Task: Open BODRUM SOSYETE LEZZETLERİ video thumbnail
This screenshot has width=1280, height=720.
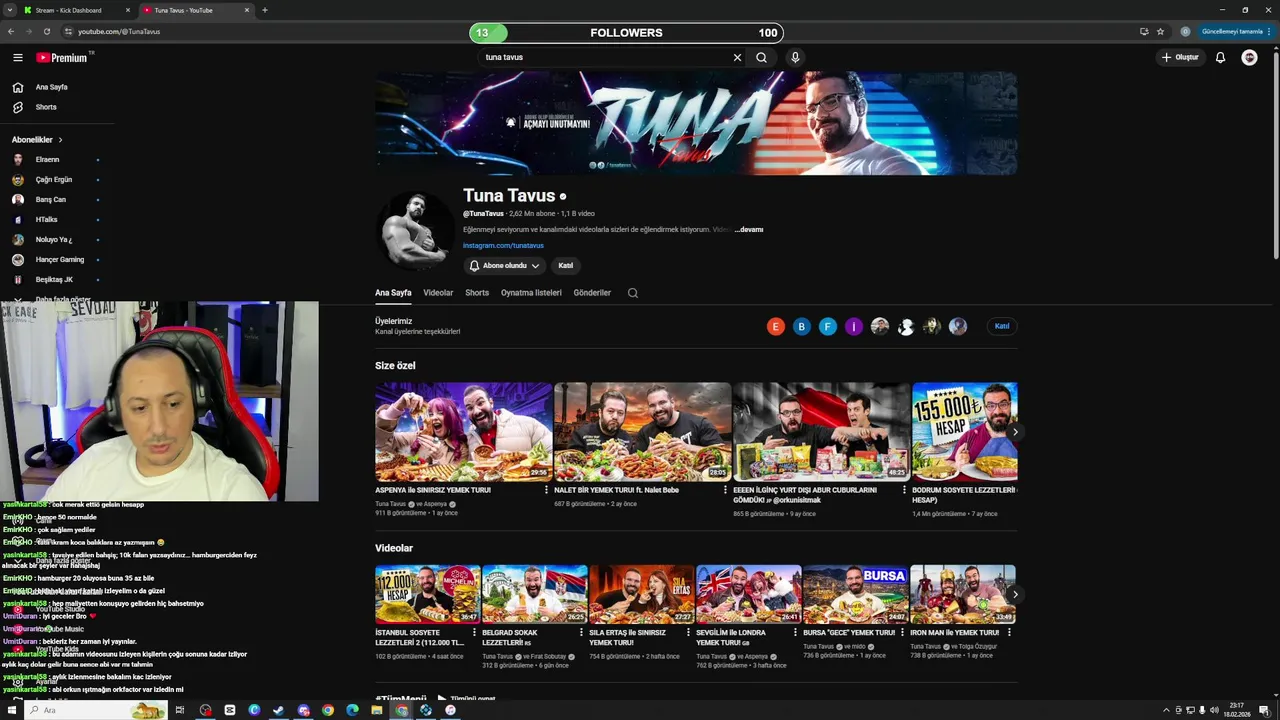Action: pos(965,432)
